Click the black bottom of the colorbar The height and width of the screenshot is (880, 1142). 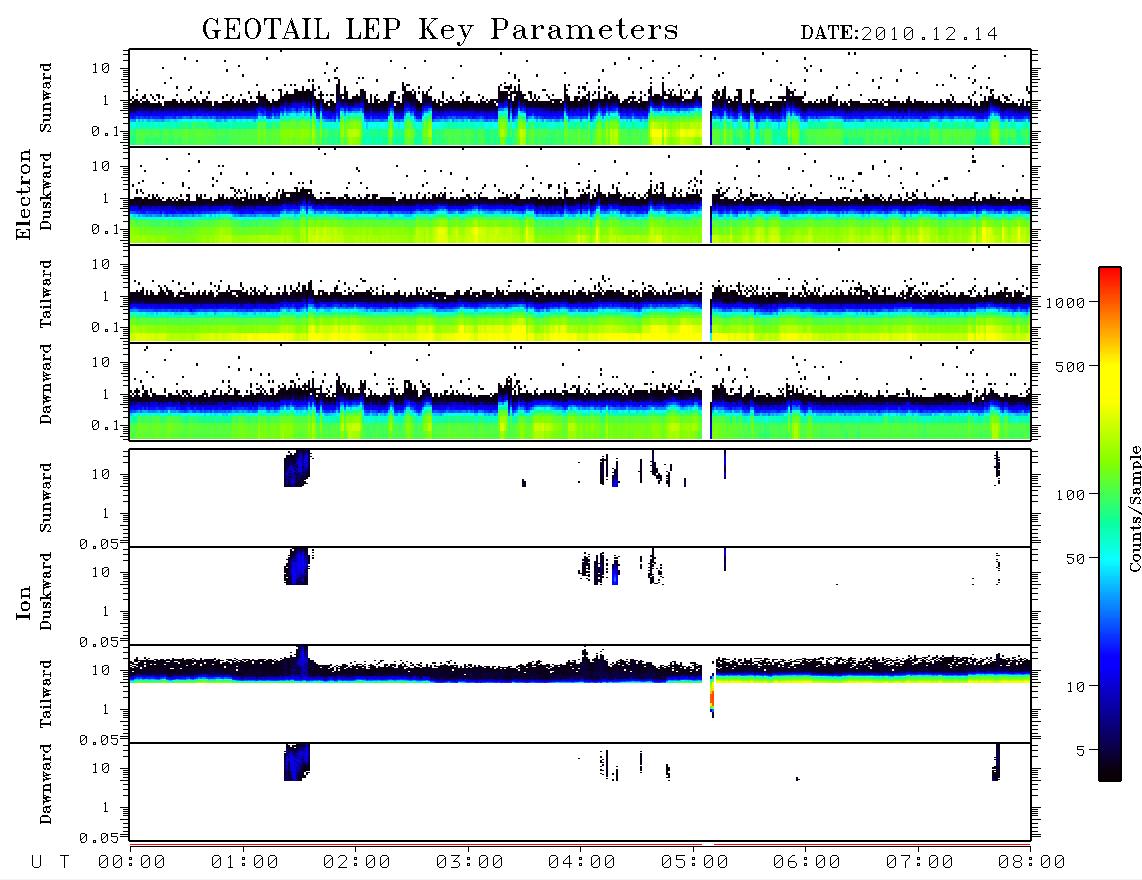click(x=1110, y=769)
